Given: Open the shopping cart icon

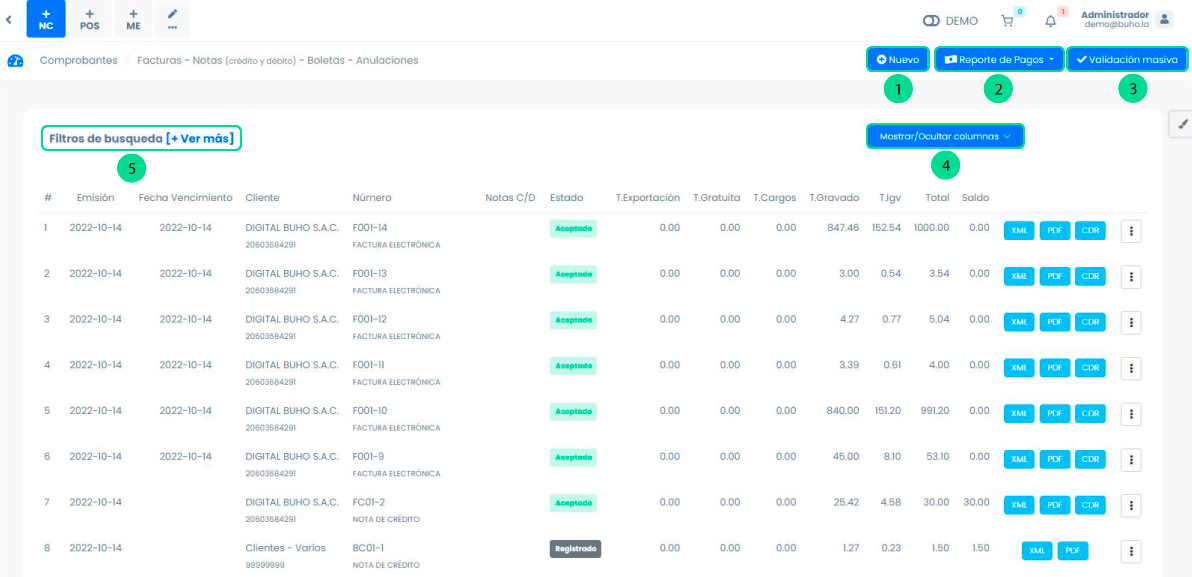Looking at the screenshot, I should click(1006, 20).
